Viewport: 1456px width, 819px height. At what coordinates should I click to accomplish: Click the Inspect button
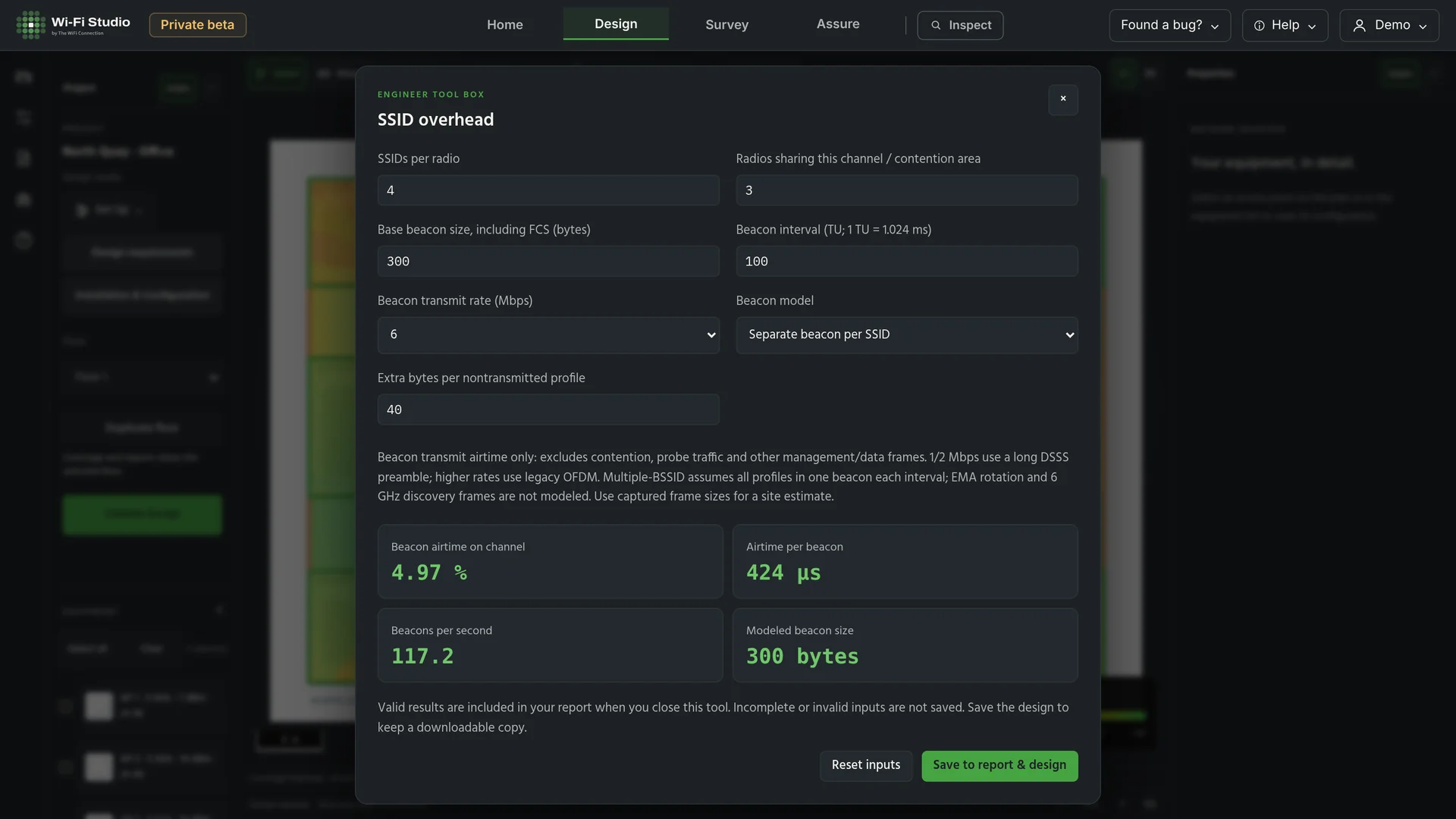pyautogui.click(x=960, y=25)
